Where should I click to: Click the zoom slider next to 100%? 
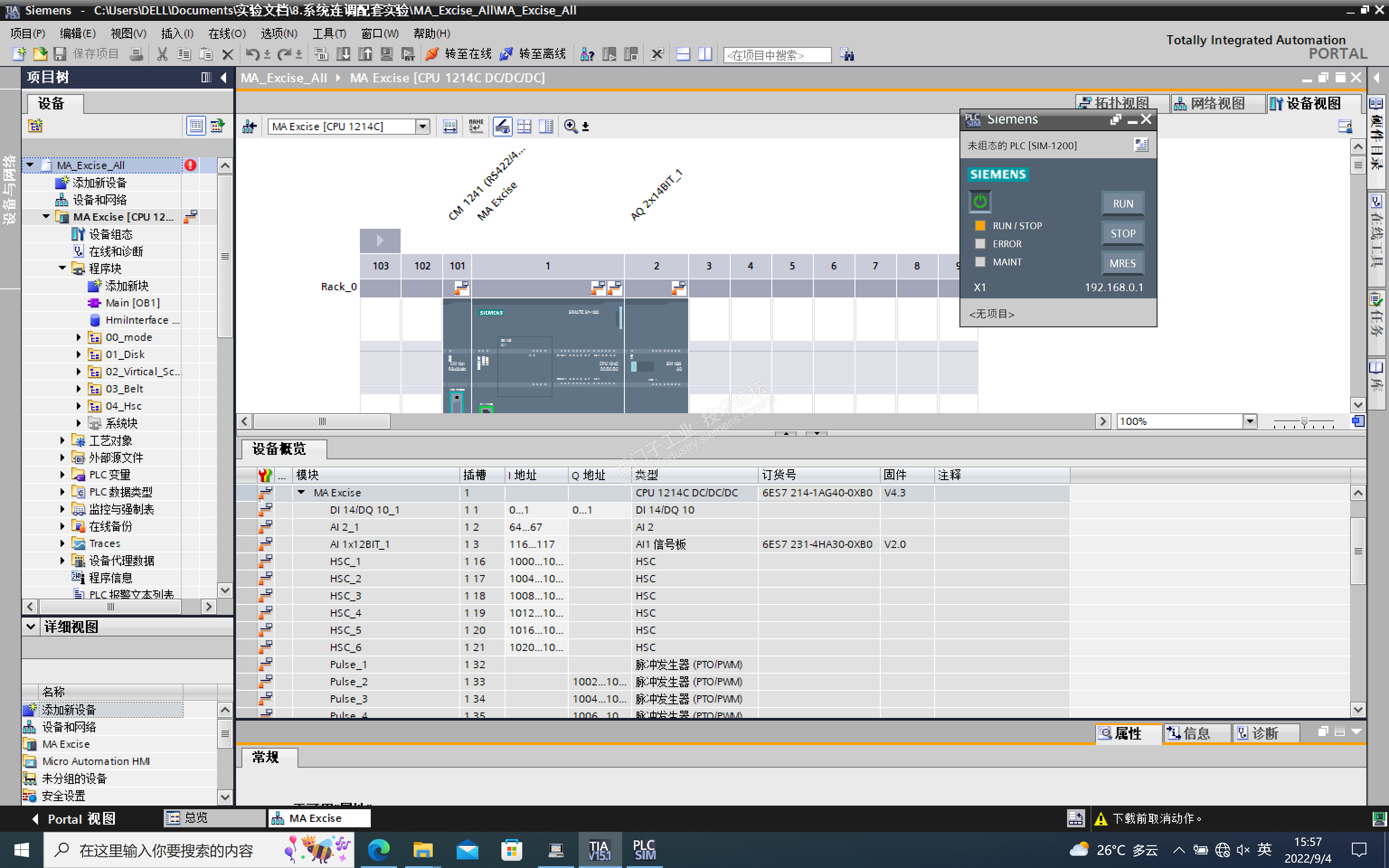[1304, 422]
